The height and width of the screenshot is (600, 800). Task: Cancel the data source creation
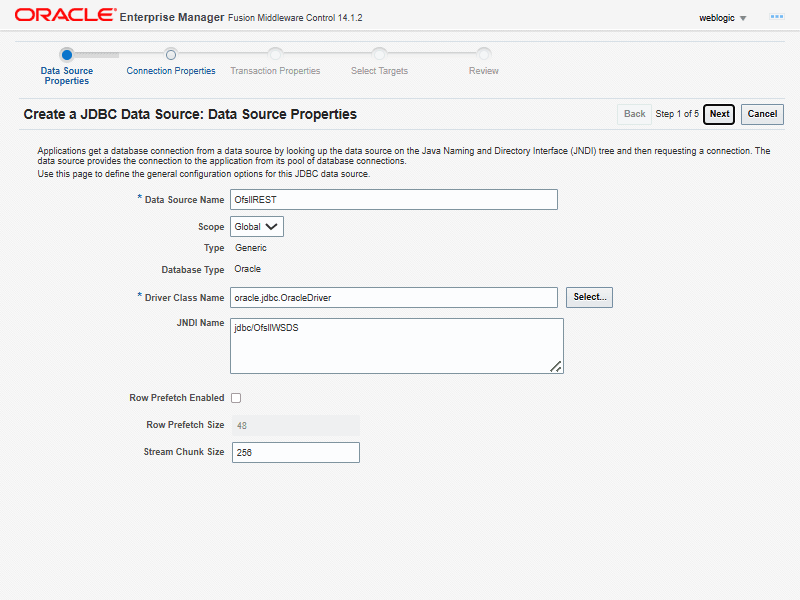click(x=762, y=114)
